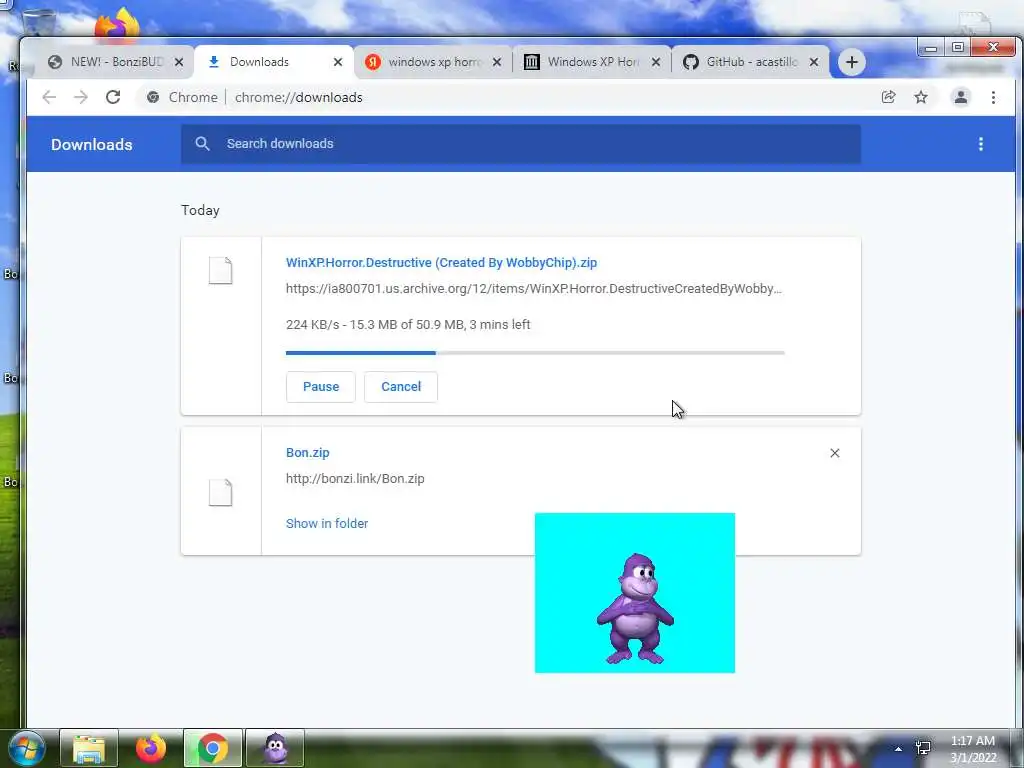Click the Today heading text

pyautogui.click(x=200, y=210)
